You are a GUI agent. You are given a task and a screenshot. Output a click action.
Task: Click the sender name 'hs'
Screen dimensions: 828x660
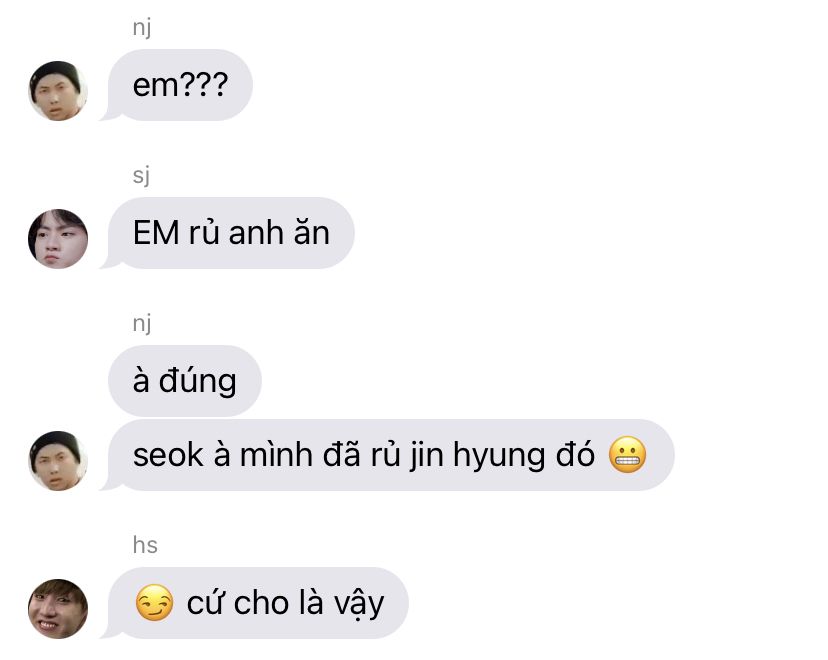(145, 545)
